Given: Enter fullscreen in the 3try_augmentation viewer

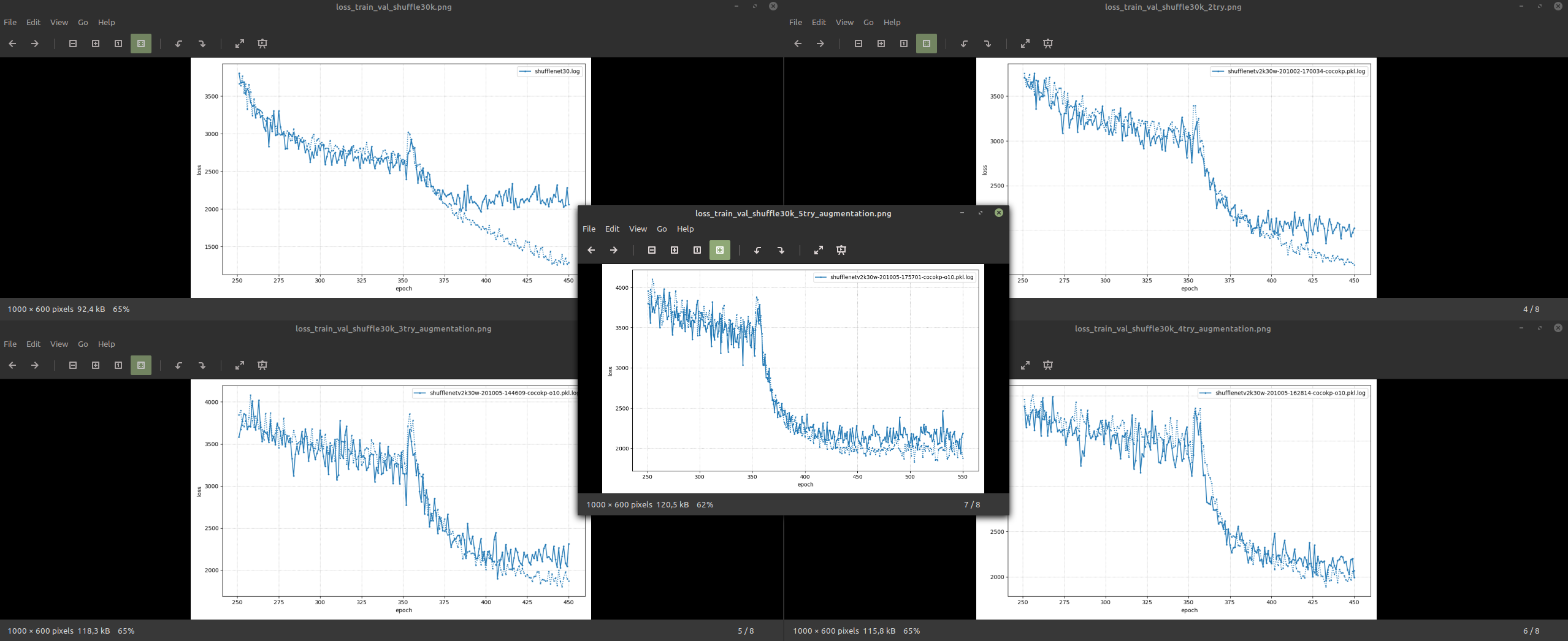Looking at the screenshot, I should coord(240,365).
